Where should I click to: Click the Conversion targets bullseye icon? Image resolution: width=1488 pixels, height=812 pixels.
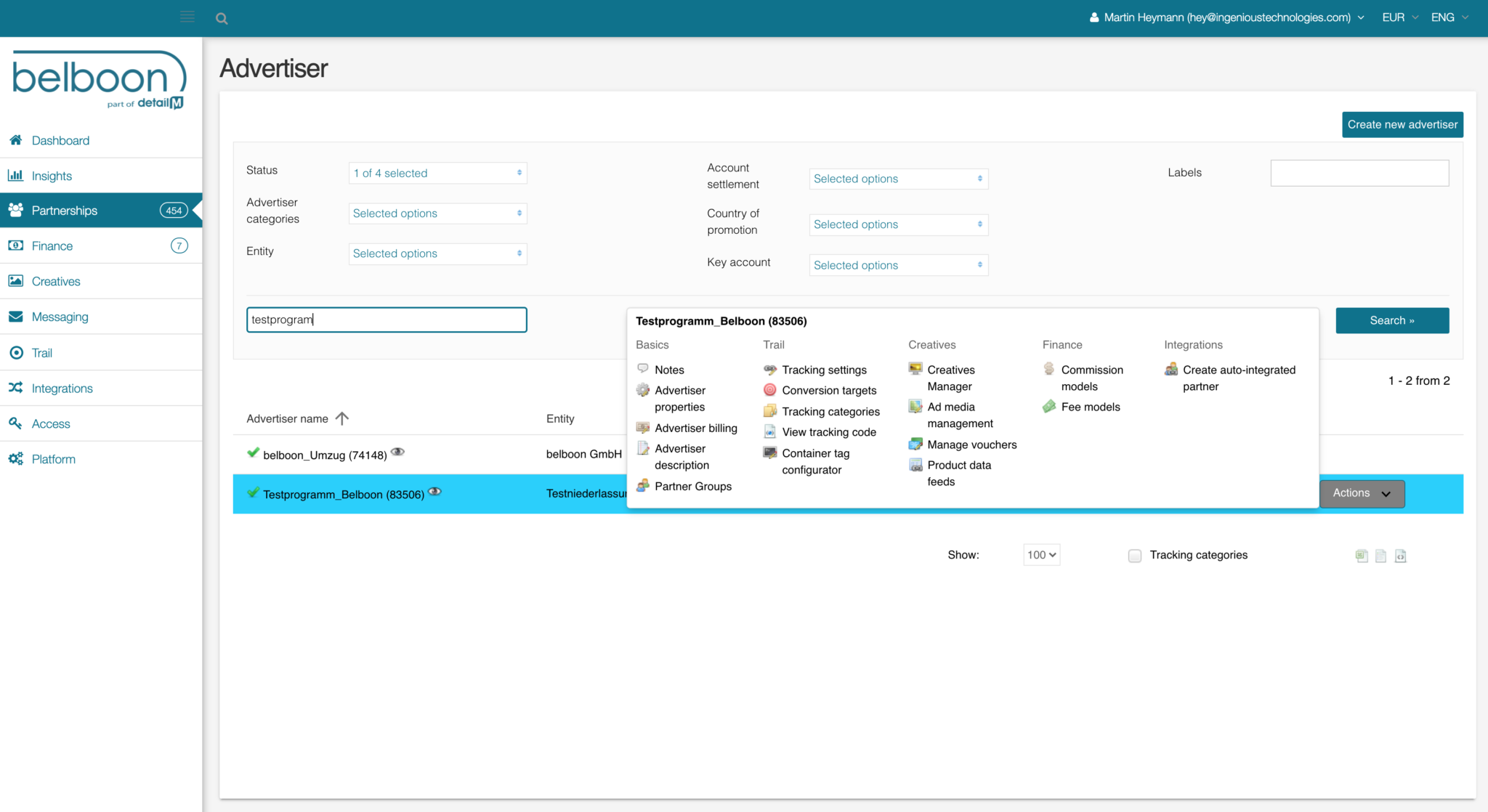770,390
